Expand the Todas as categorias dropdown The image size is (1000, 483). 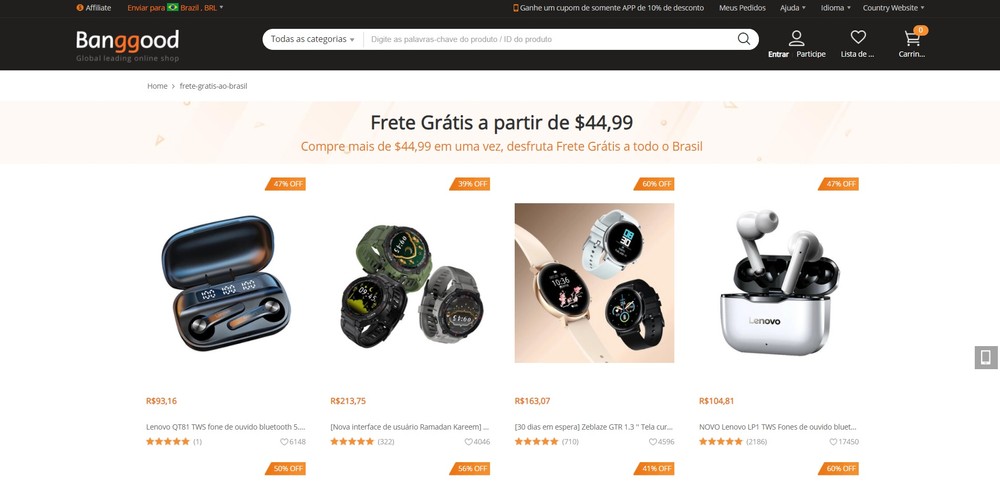[312, 39]
